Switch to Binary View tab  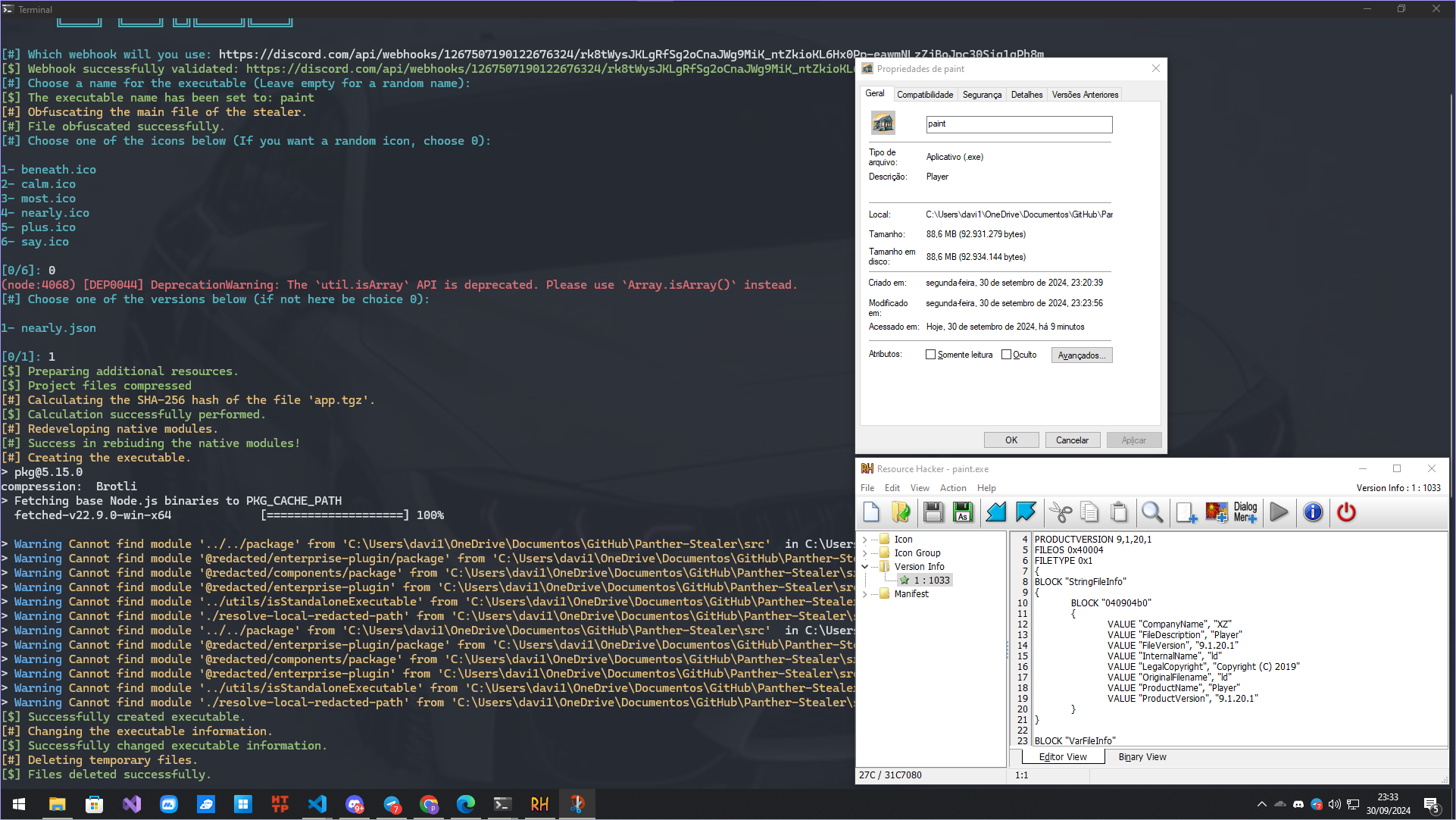(1142, 757)
